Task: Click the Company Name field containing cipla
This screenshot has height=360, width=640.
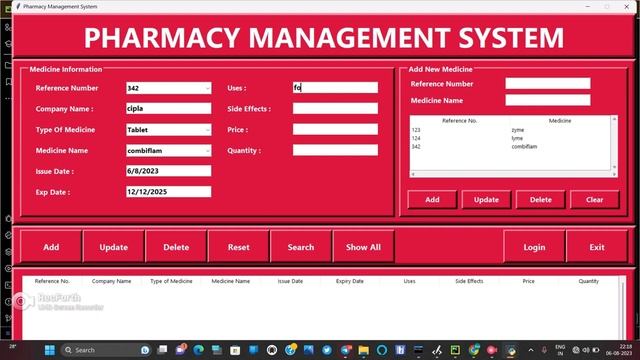Action: [x=169, y=109]
